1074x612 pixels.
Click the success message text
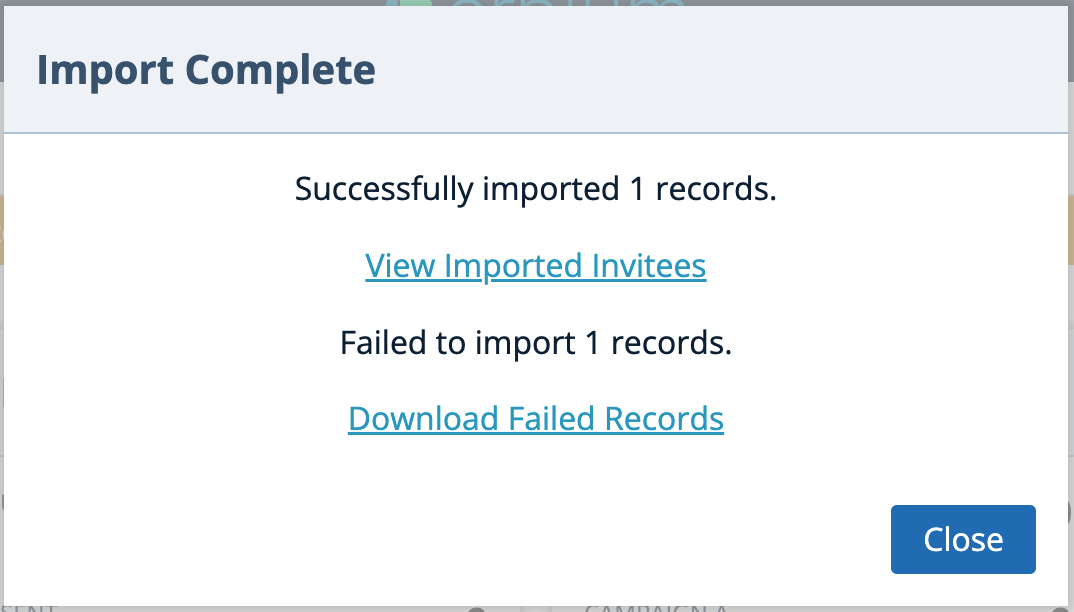tap(536, 189)
